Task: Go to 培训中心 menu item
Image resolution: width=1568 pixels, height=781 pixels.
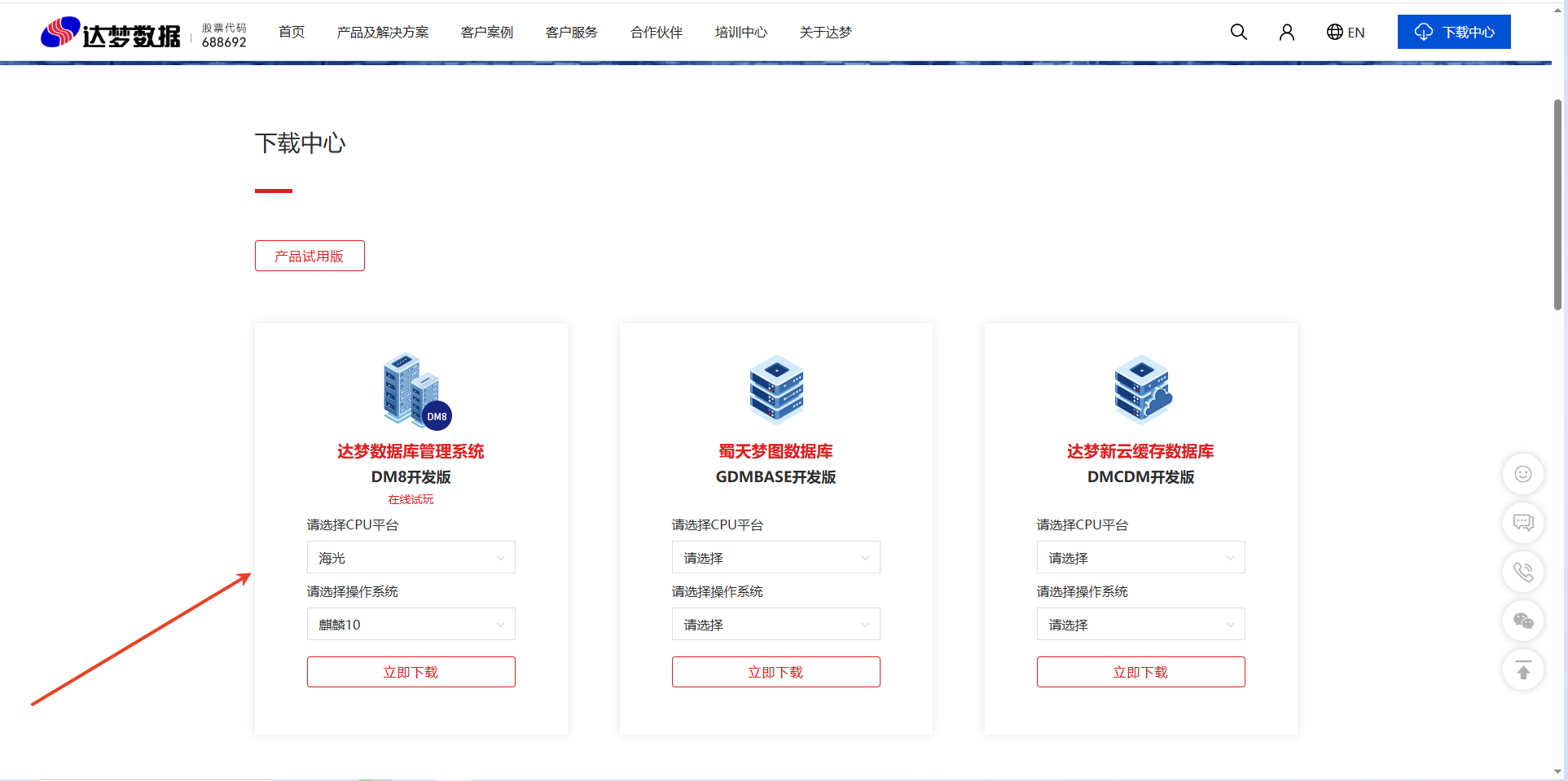Action: (740, 33)
